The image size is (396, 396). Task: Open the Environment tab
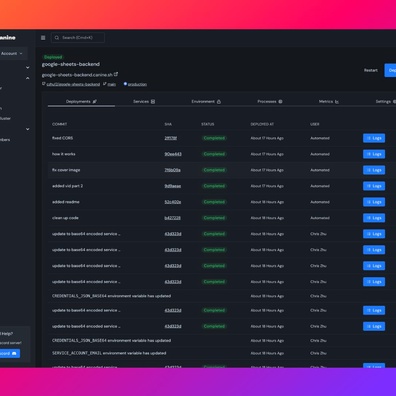point(206,101)
